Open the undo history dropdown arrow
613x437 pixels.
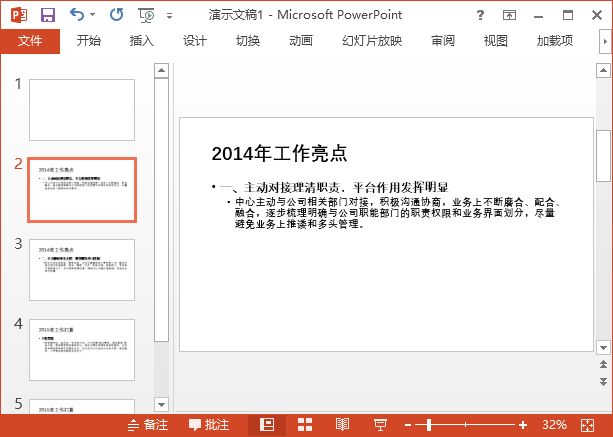[93, 15]
